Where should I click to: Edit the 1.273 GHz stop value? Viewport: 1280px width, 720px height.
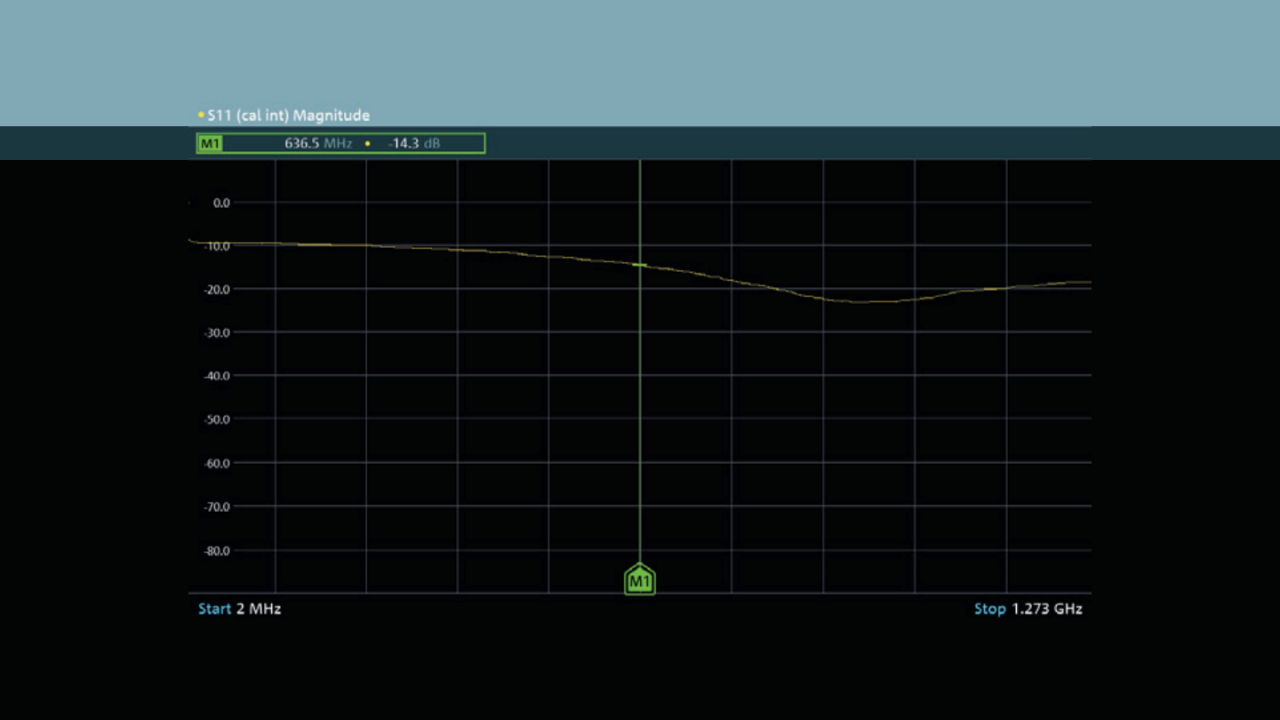click(x=1047, y=609)
